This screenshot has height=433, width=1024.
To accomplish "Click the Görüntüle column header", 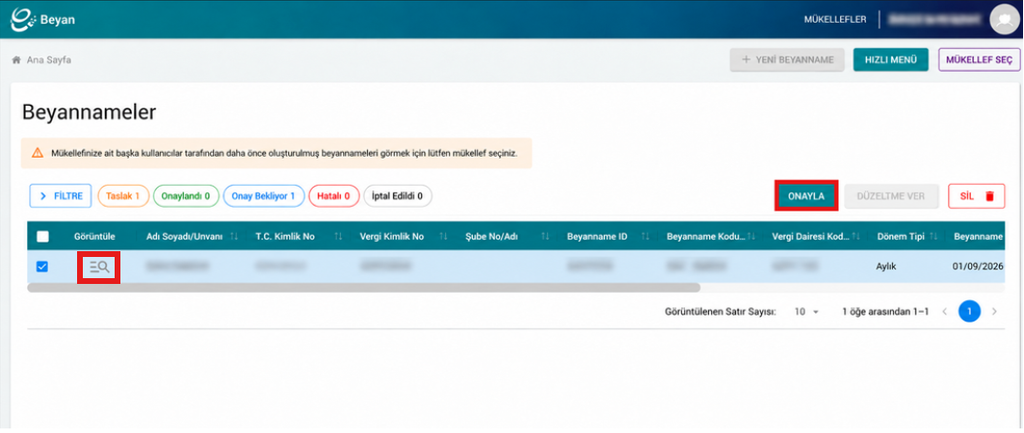I will click(x=95, y=236).
